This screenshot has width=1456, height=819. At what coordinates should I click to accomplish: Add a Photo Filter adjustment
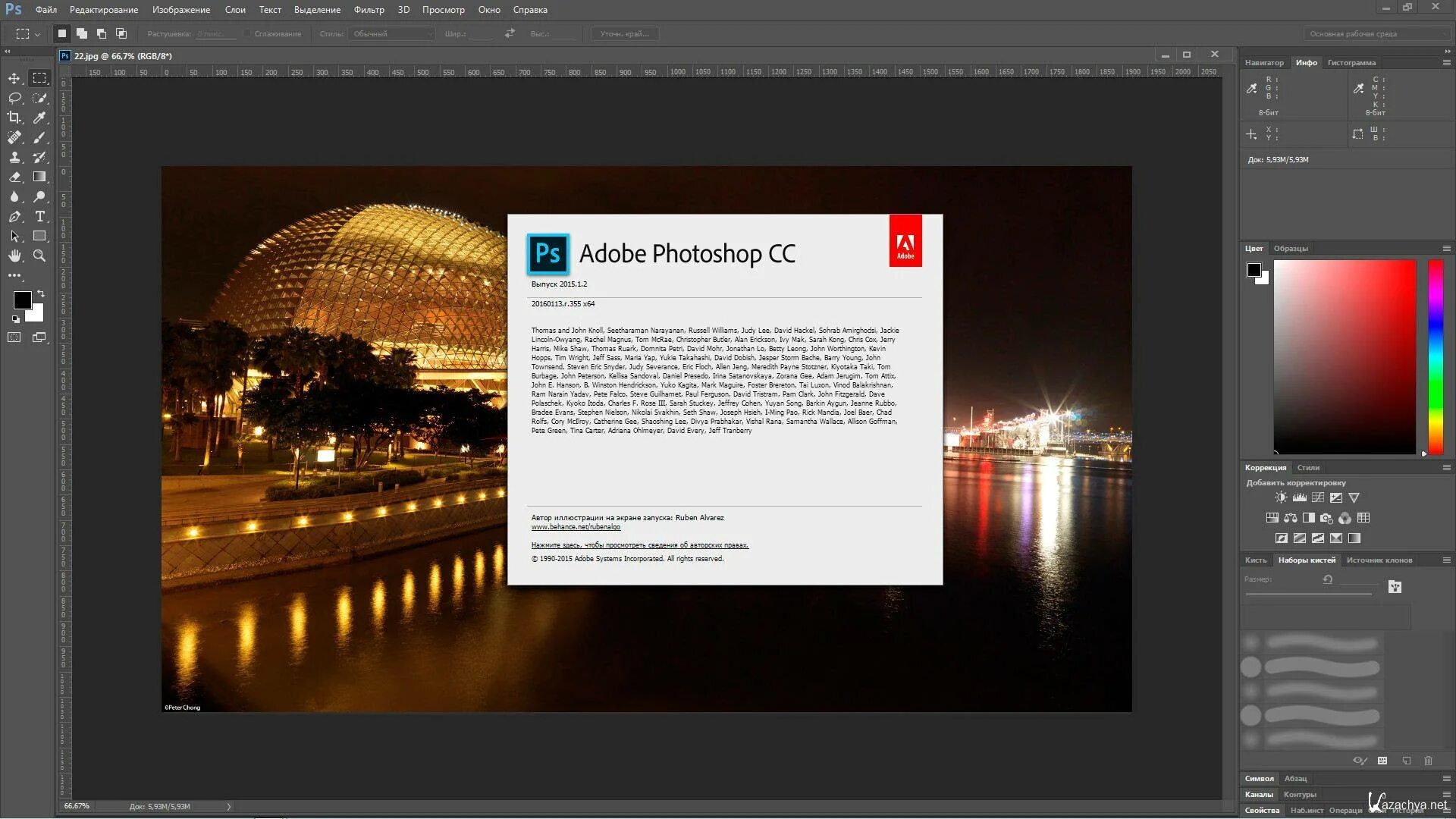point(1327,518)
